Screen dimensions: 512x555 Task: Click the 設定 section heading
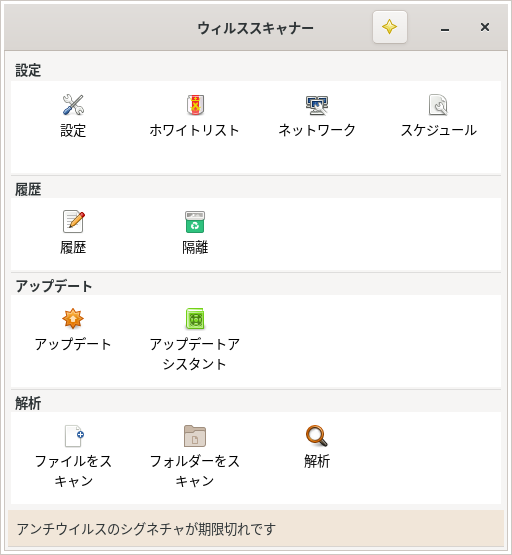(x=28, y=70)
